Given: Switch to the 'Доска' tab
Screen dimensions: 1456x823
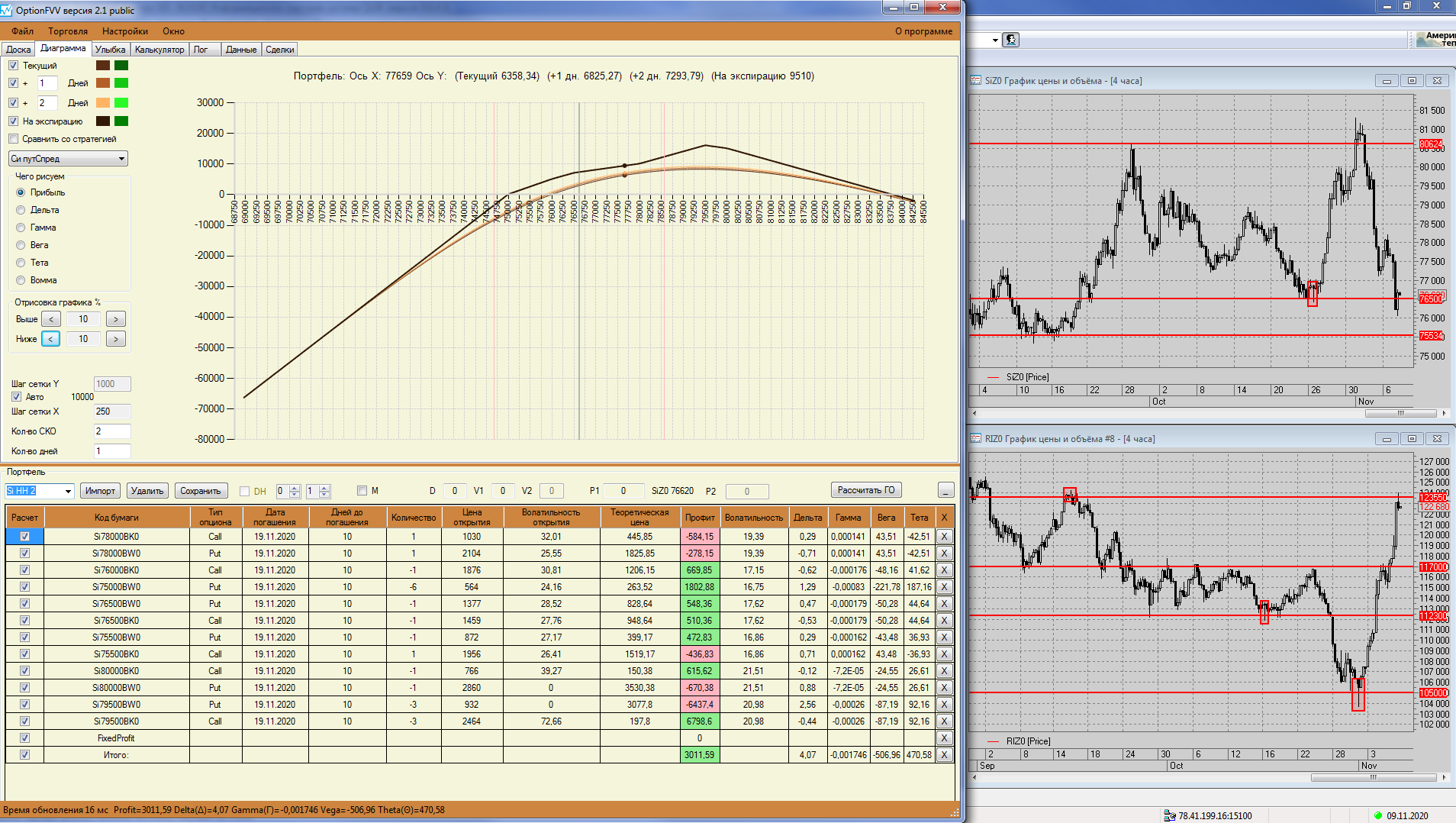Looking at the screenshot, I should tap(18, 50).
